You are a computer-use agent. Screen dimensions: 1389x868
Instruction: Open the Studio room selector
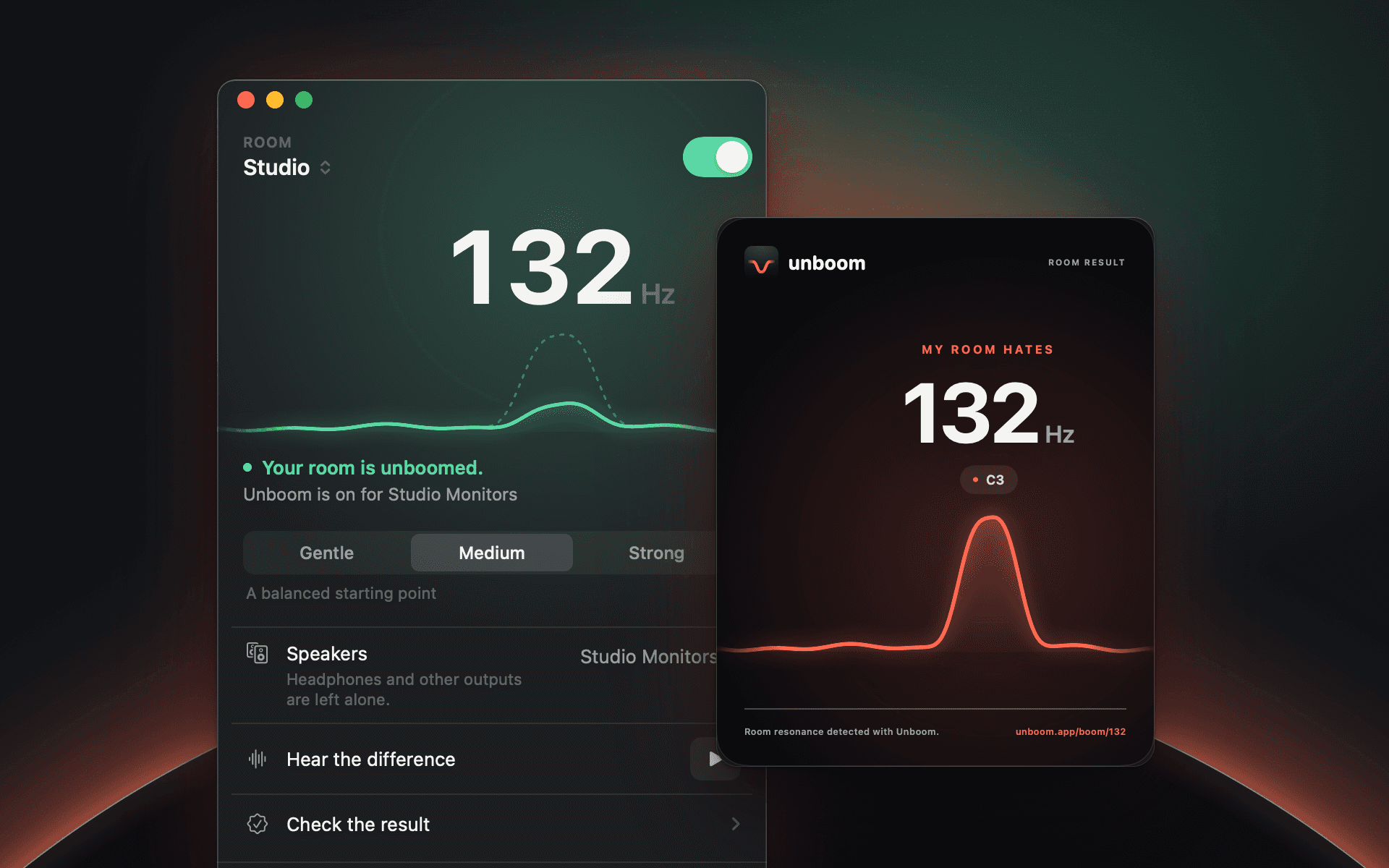(x=287, y=167)
